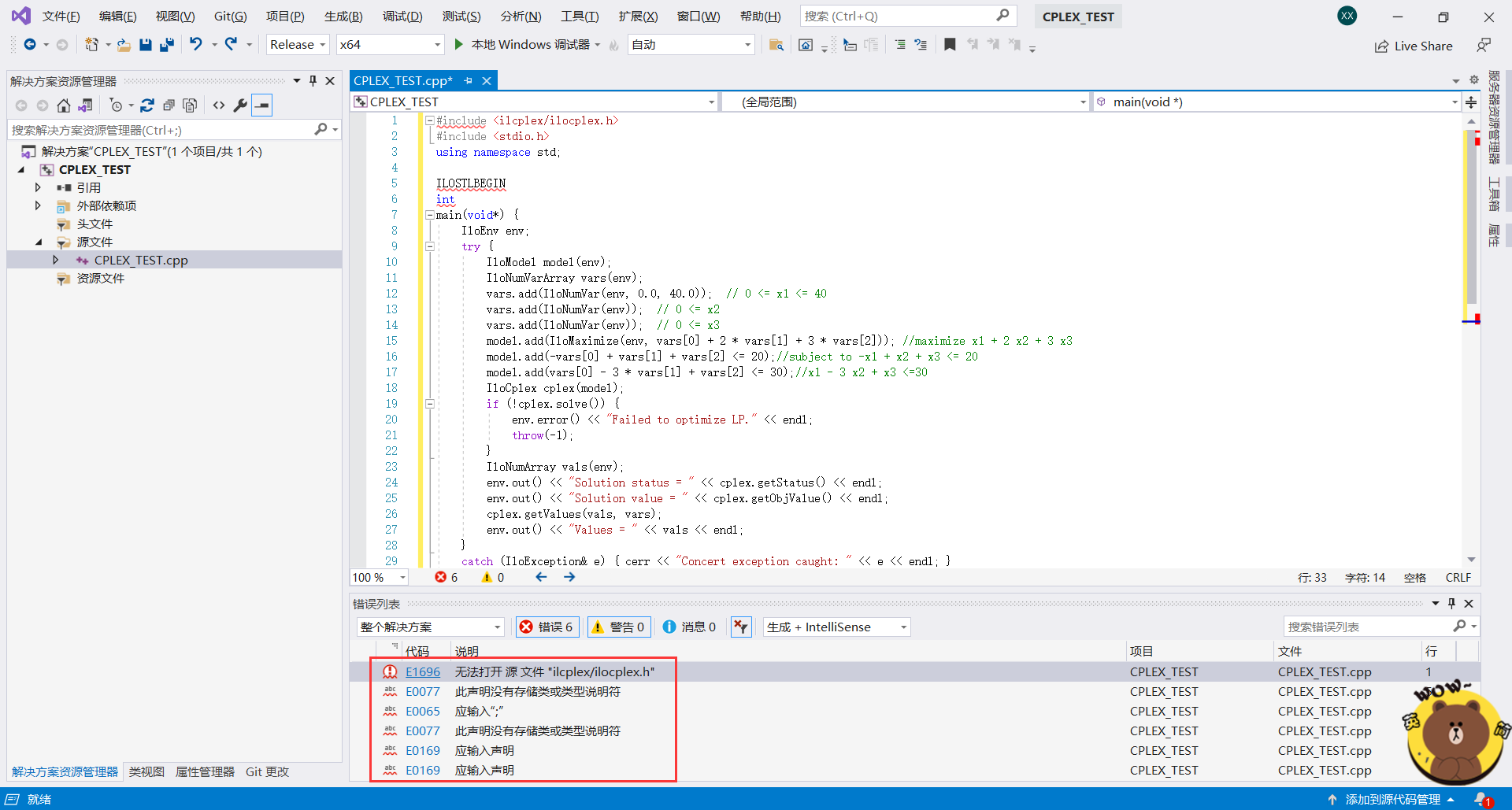Open the Git(G) menu
Image resolution: width=1512 pixels, height=810 pixels.
229,16
